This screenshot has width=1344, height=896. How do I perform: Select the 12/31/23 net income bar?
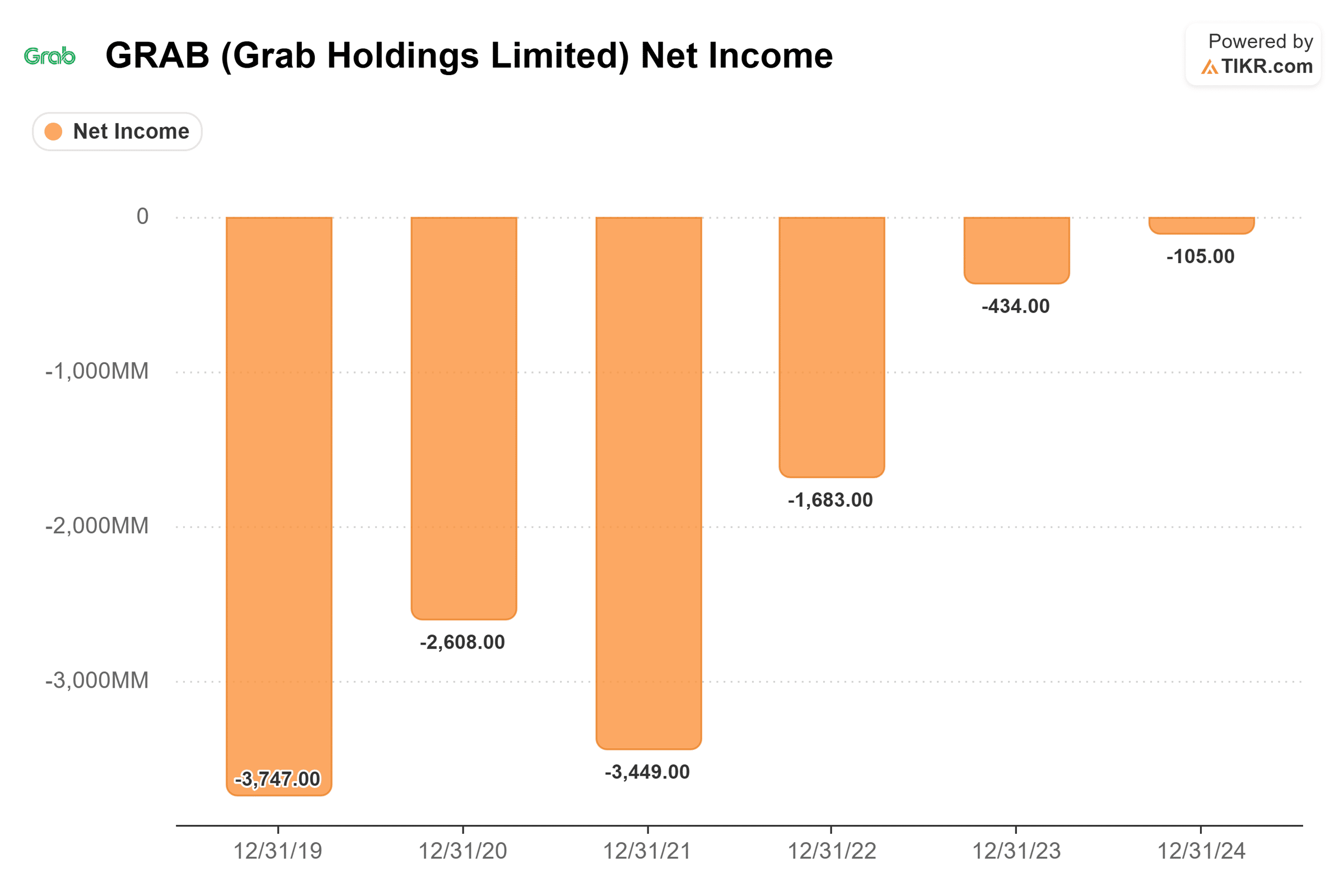pyautogui.click(x=1016, y=250)
